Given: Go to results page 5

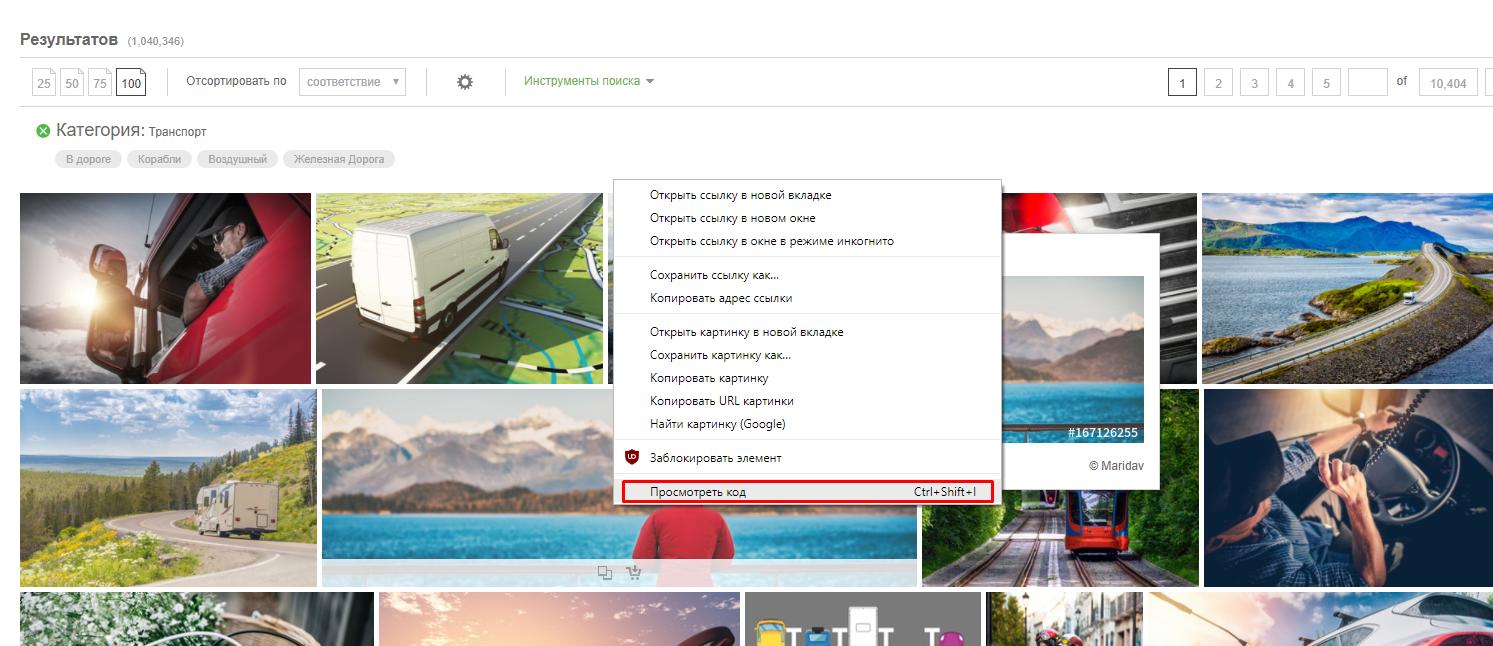Looking at the screenshot, I should pyautogui.click(x=1326, y=83).
